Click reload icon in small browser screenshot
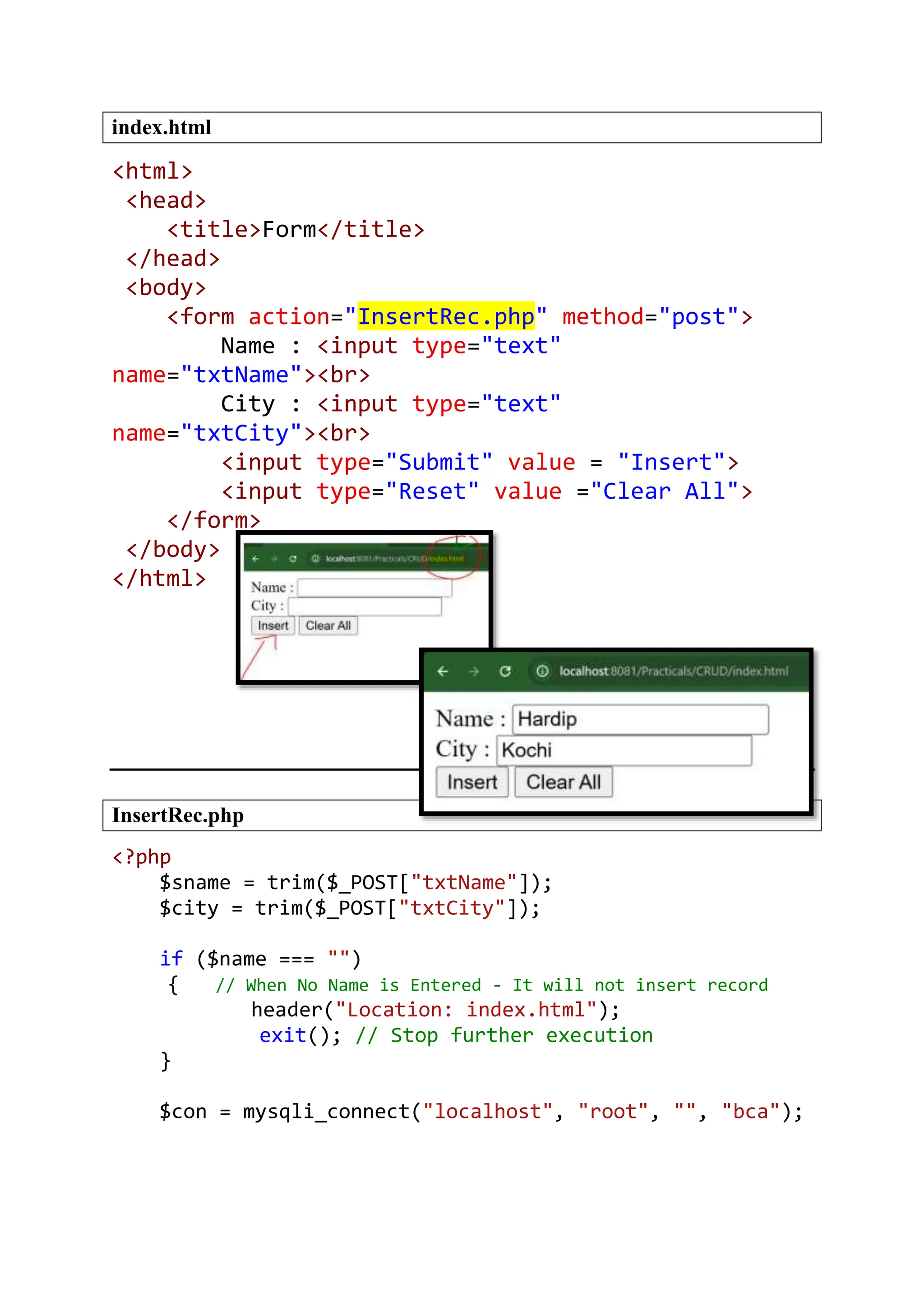924x1307 pixels. click(x=292, y=559)
